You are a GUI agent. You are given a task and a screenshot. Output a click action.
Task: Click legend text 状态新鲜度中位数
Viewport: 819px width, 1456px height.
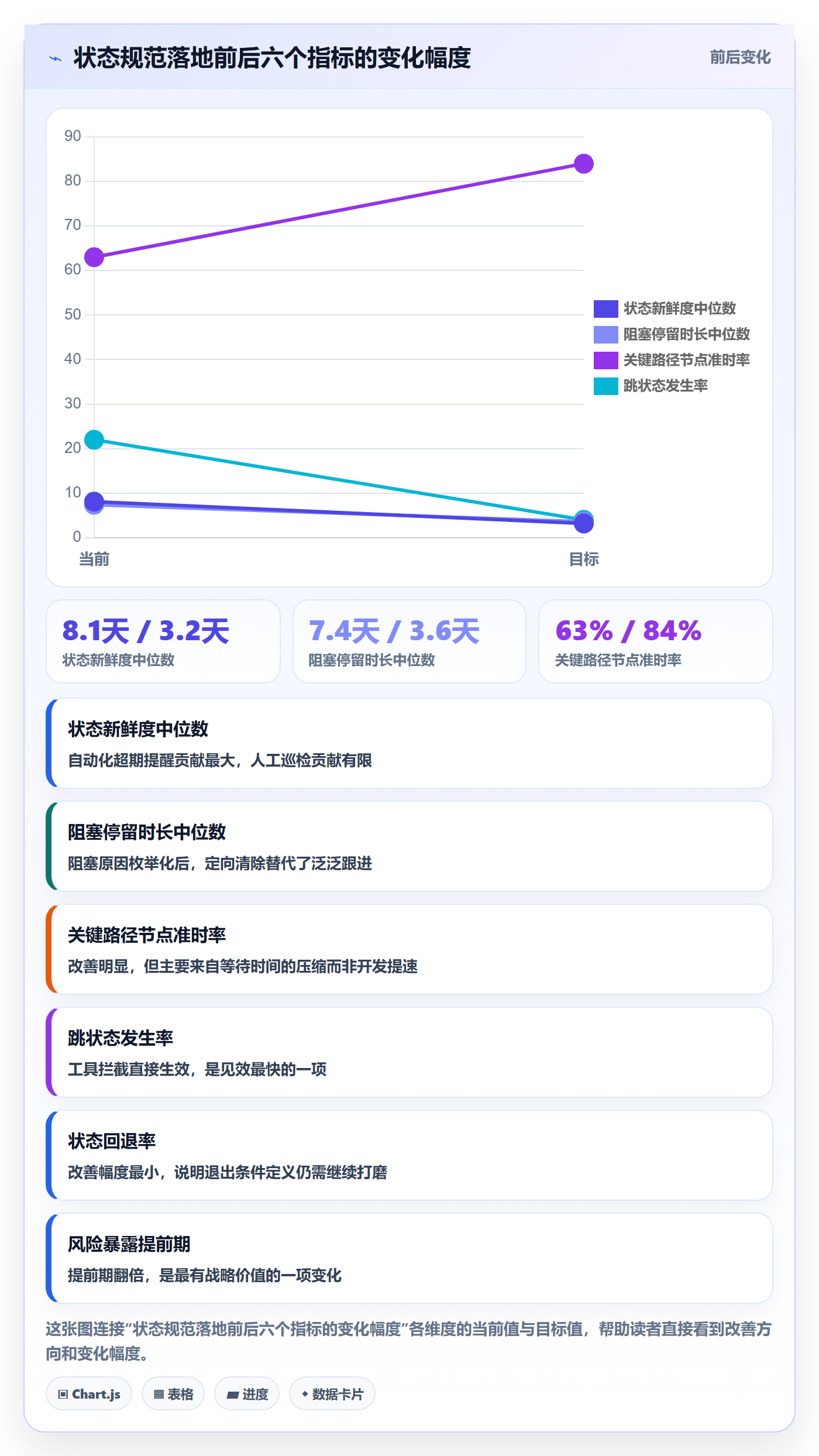point(679,308)
